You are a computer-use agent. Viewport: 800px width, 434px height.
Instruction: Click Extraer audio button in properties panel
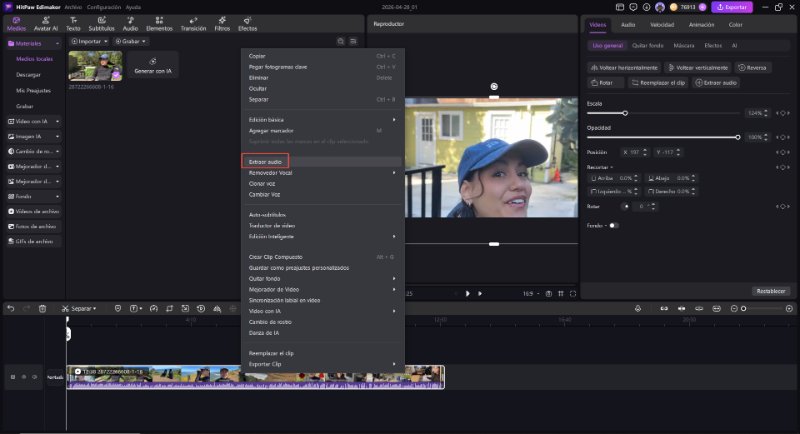tap(716, 83)
